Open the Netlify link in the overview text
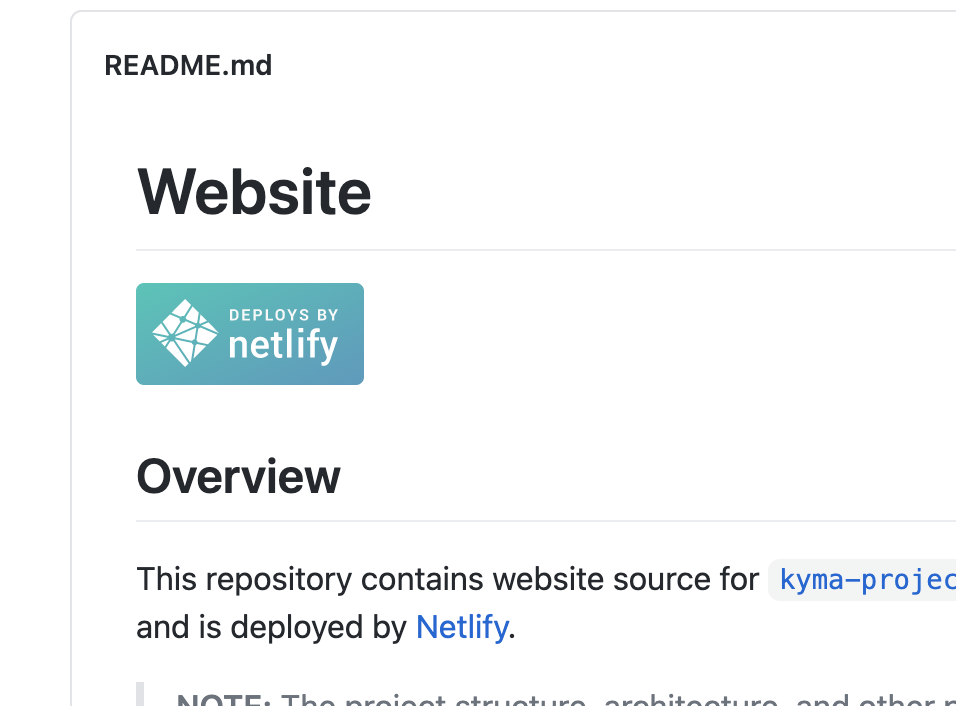The image size is (956, 706). 462,627
